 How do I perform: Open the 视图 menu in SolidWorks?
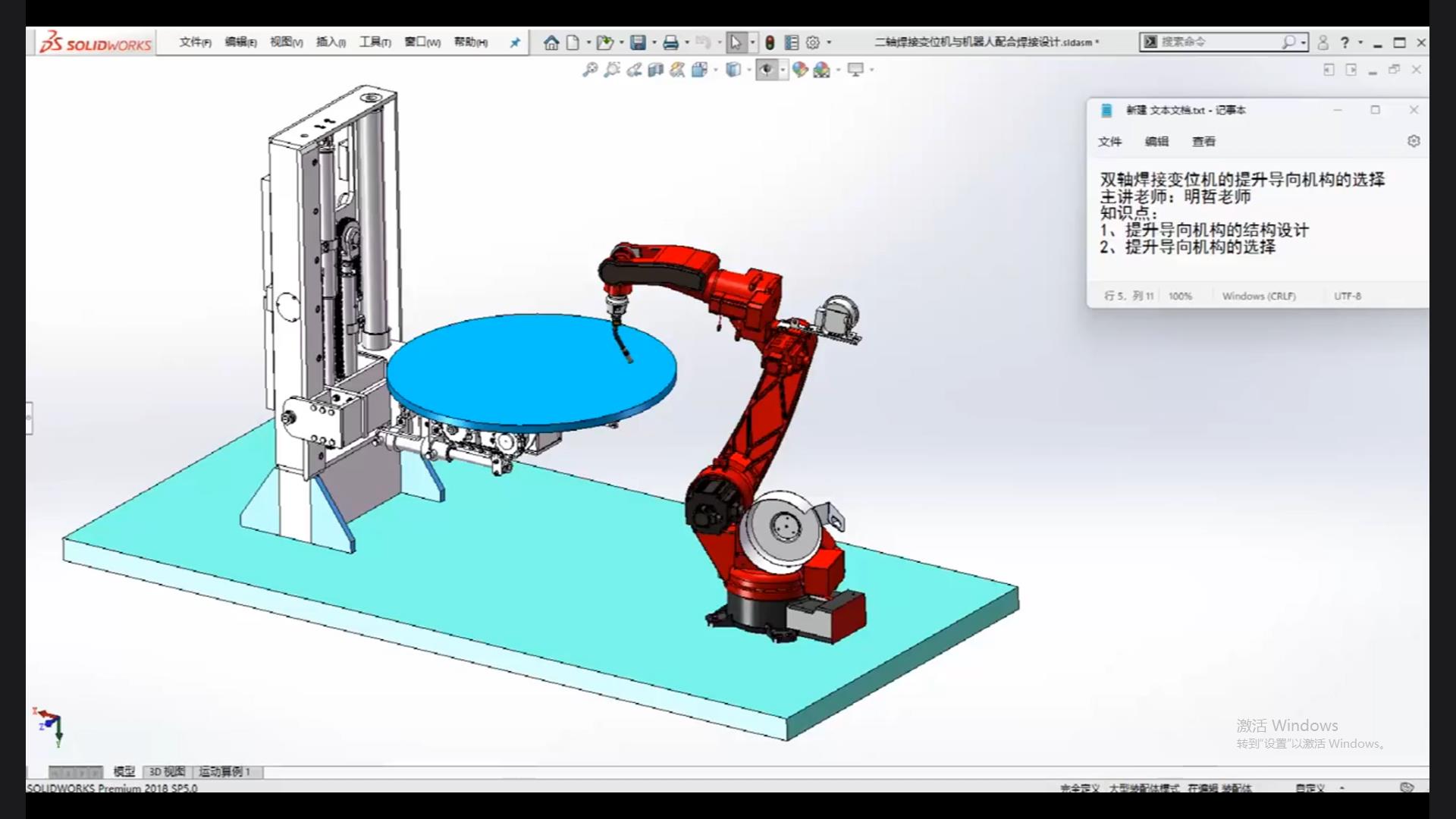pyautogui.click(x=286, y=42)
